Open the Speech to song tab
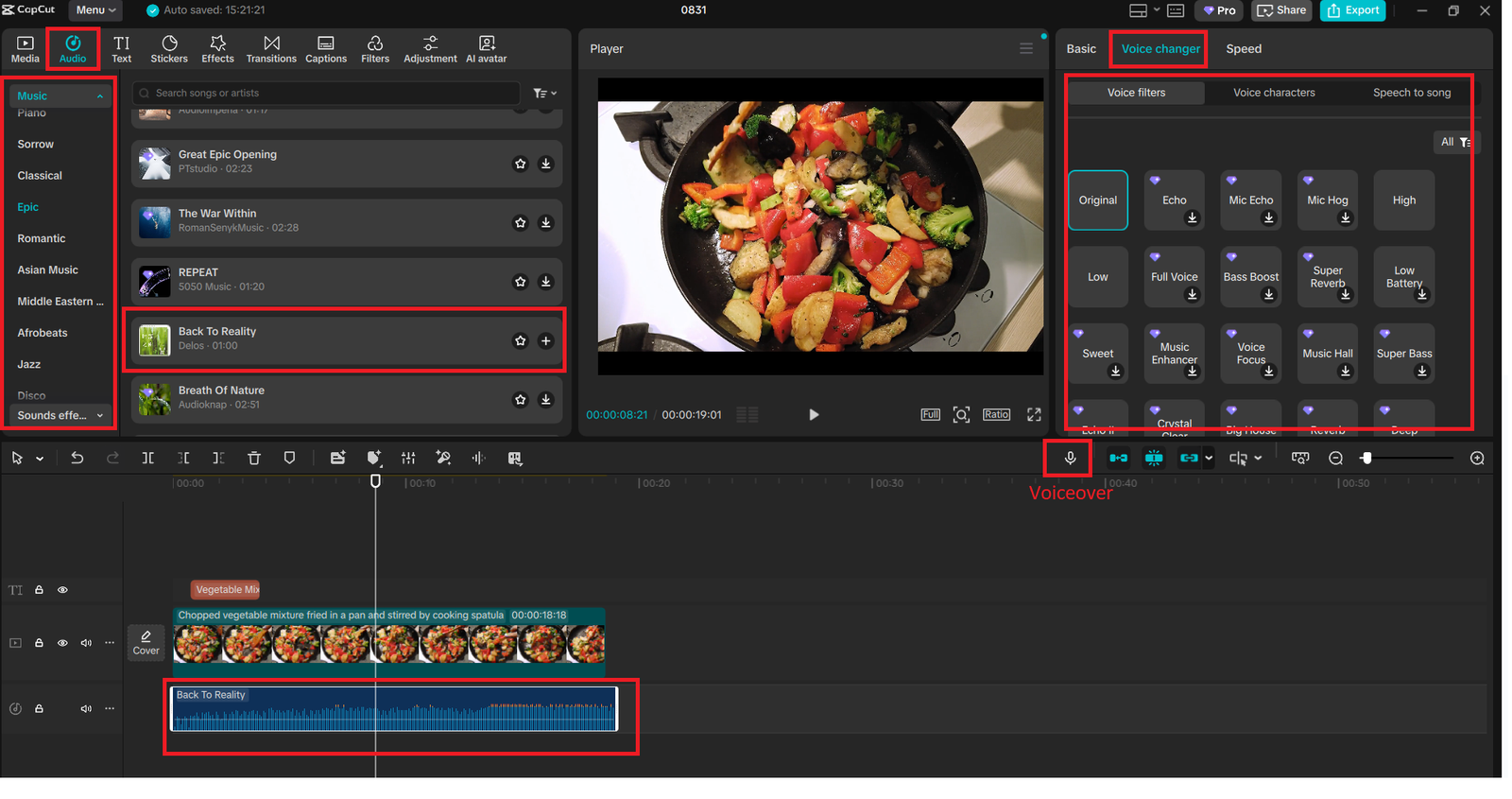 click(x=1412, y=93)
